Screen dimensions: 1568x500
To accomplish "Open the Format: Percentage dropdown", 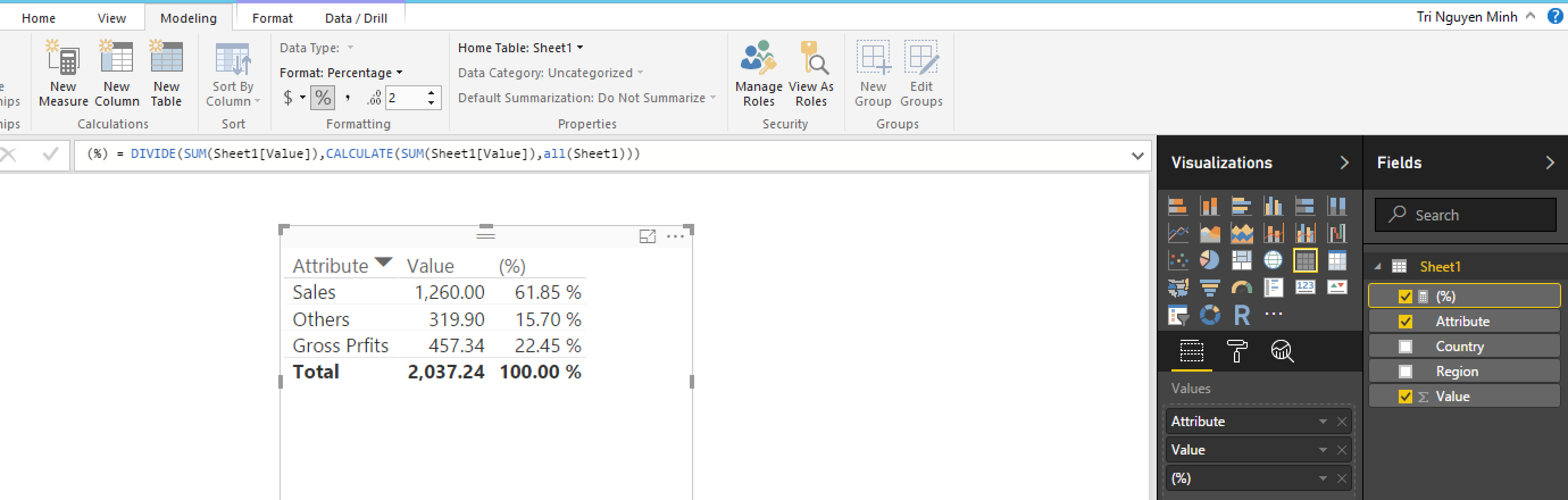I will click(x=341, y=73).
